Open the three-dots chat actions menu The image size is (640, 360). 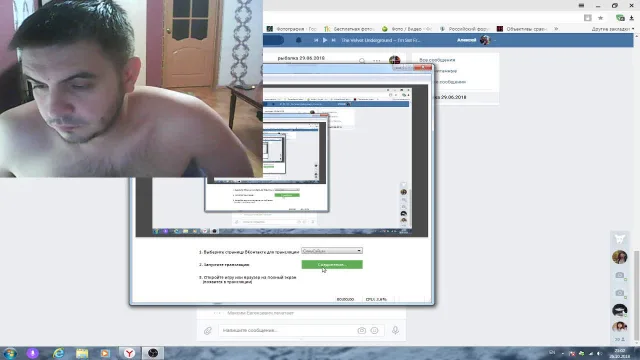[x=376, y=61]
